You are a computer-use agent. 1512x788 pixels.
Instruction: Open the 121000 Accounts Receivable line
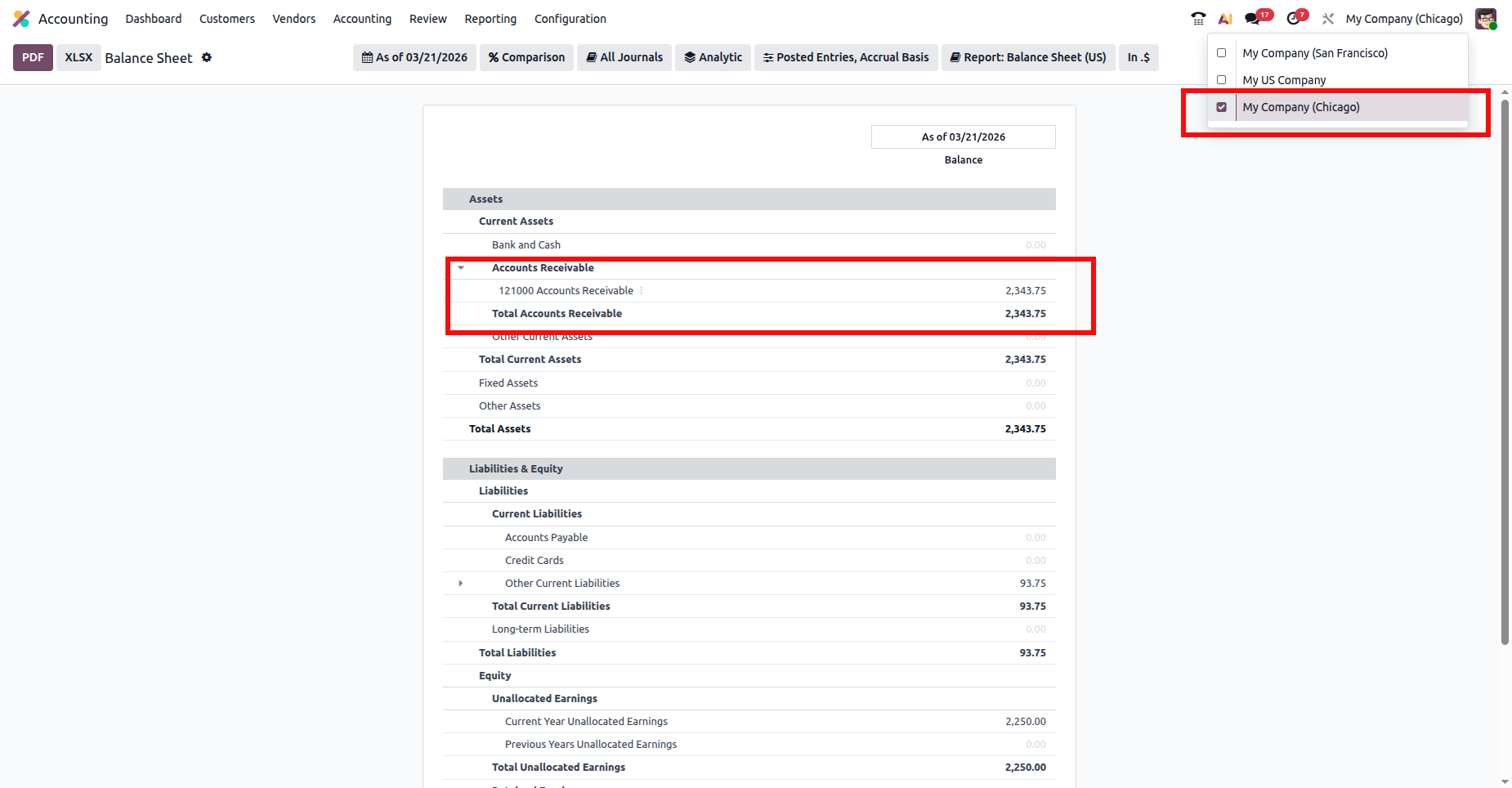566,291
